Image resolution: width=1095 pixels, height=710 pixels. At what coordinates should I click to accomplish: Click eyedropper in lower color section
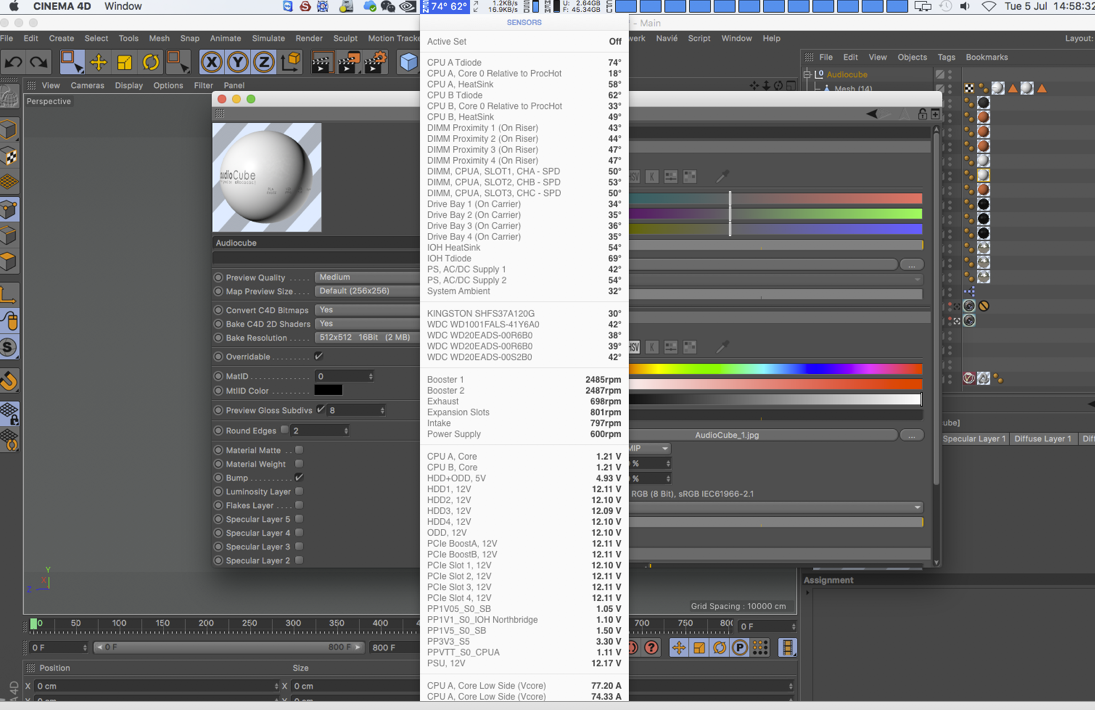pyautogui.click(x=723, y=346)
